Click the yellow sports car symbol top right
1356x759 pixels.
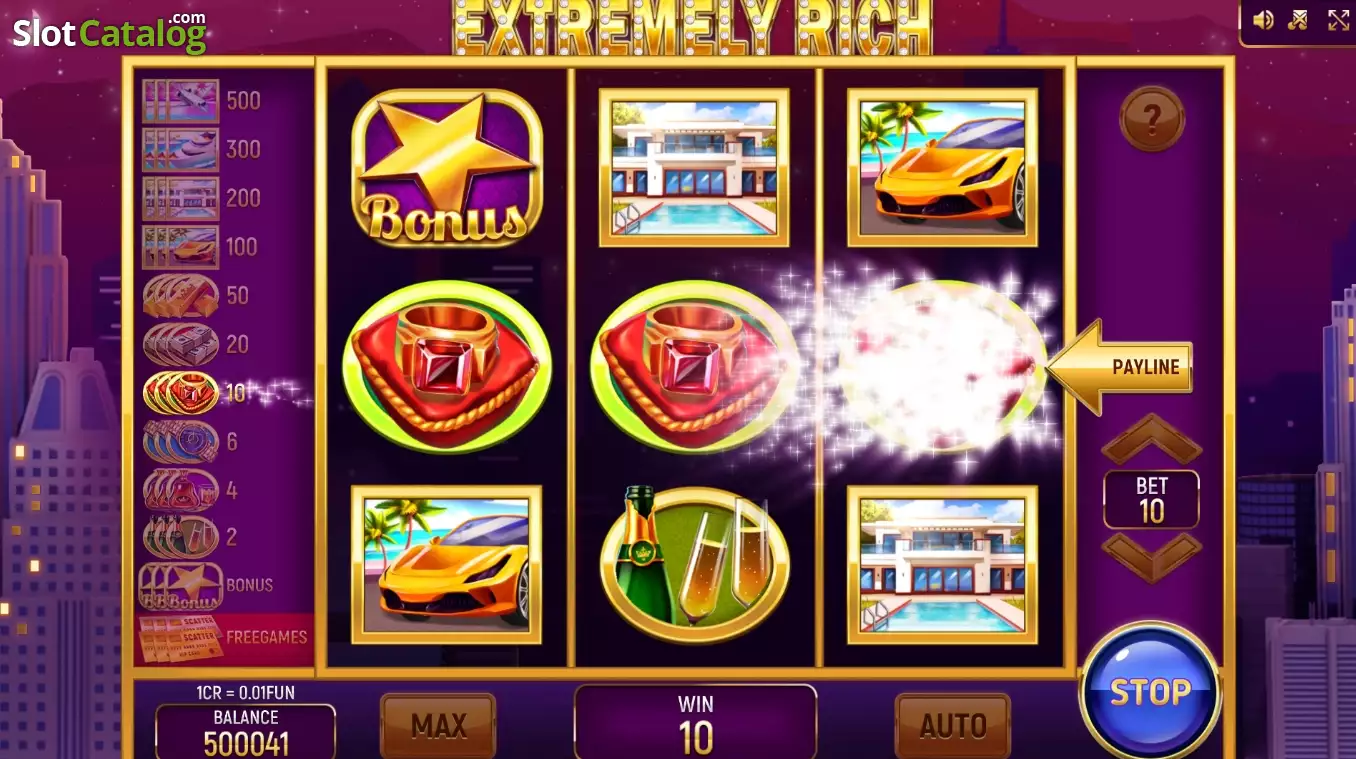click(942, 167)
